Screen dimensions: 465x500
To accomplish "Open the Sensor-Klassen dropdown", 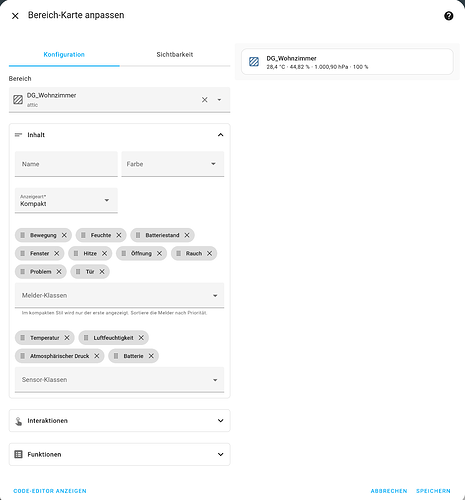I will coord(119,380).
